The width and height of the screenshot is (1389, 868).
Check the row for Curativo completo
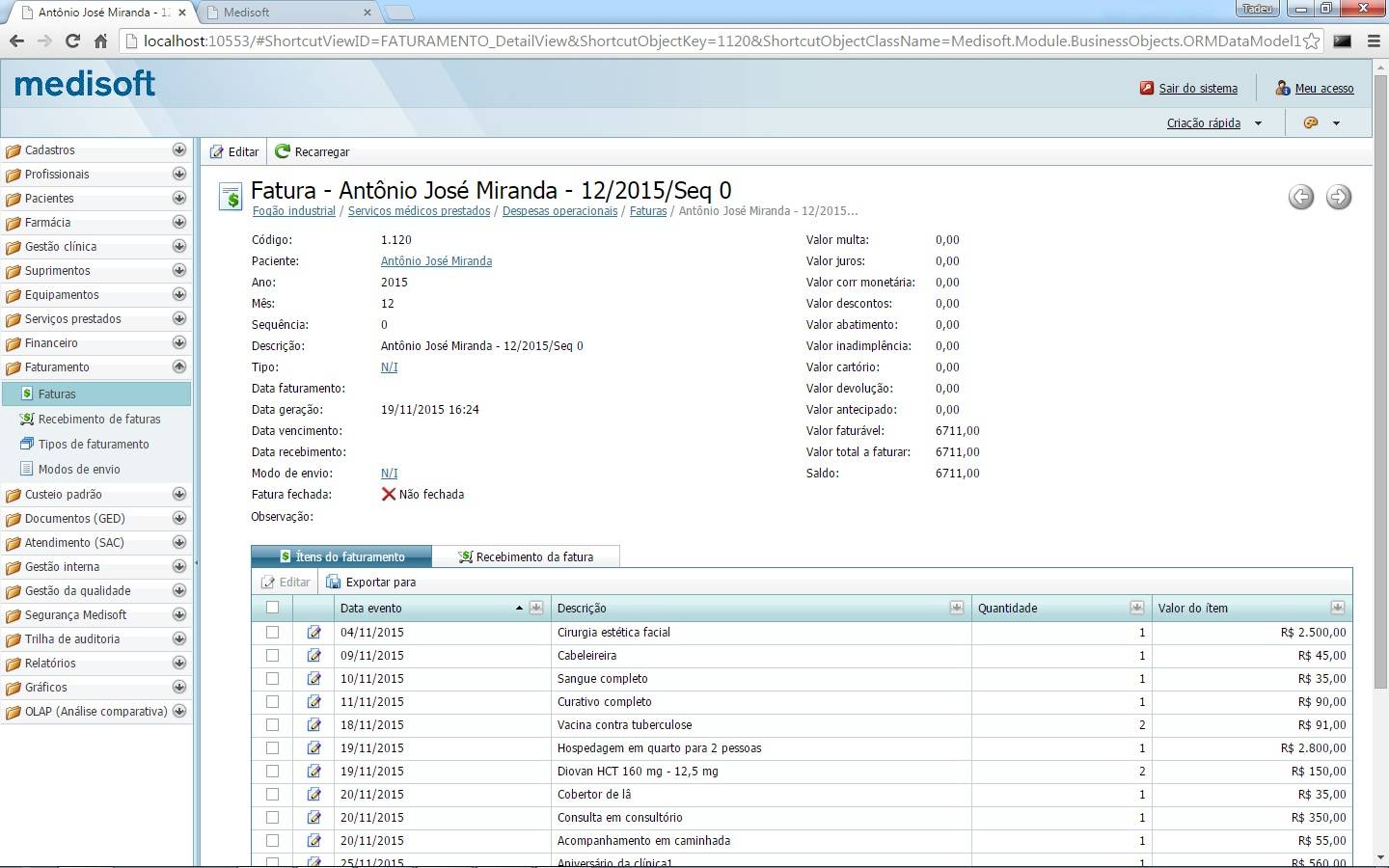[272, 702]
